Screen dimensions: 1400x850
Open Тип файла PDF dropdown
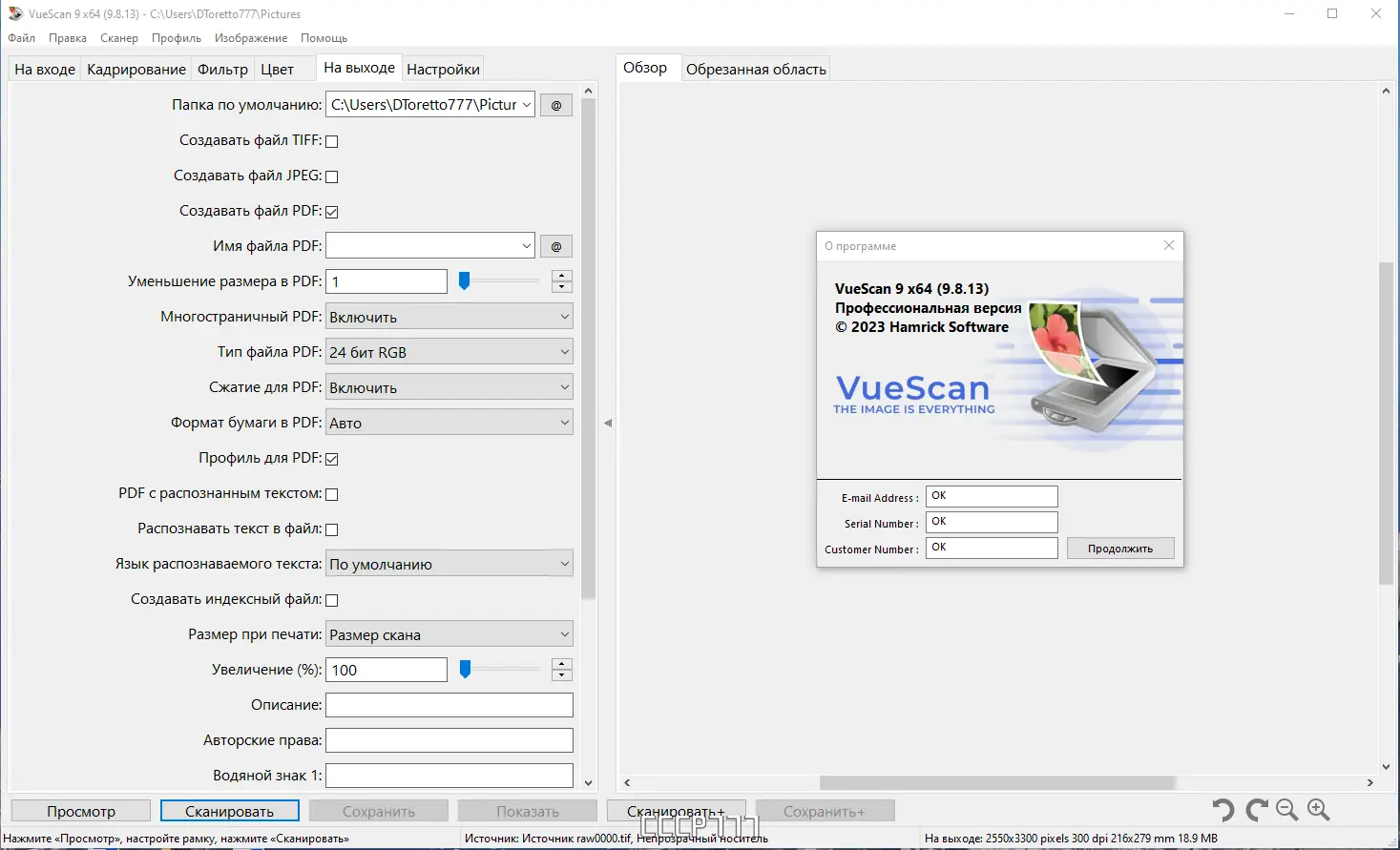point(449,352)
